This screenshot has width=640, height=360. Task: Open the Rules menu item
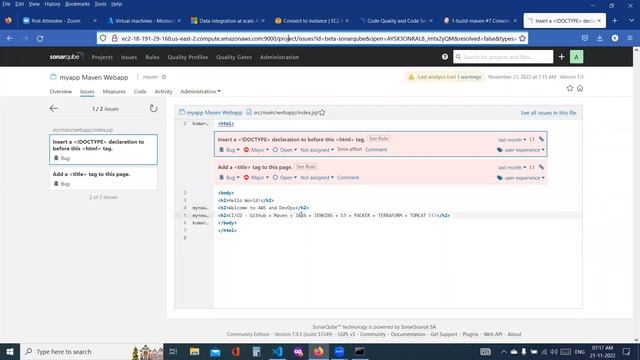(x=152, y=57)
